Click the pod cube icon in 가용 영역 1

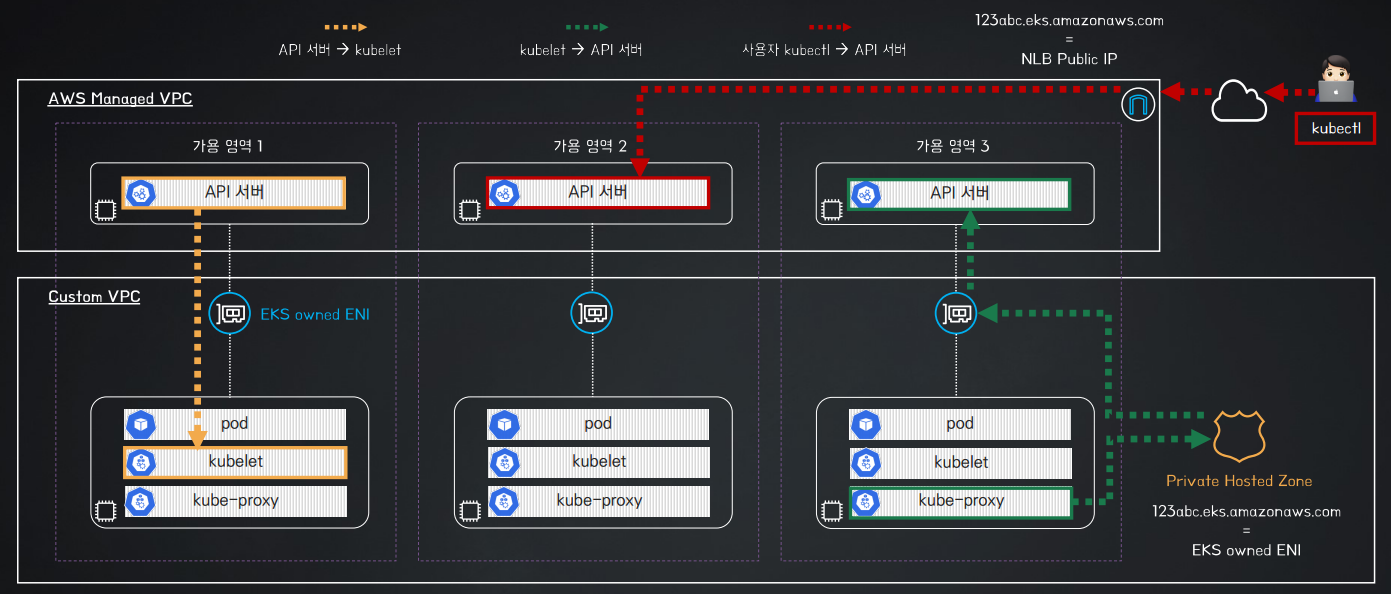pos(141,424)
